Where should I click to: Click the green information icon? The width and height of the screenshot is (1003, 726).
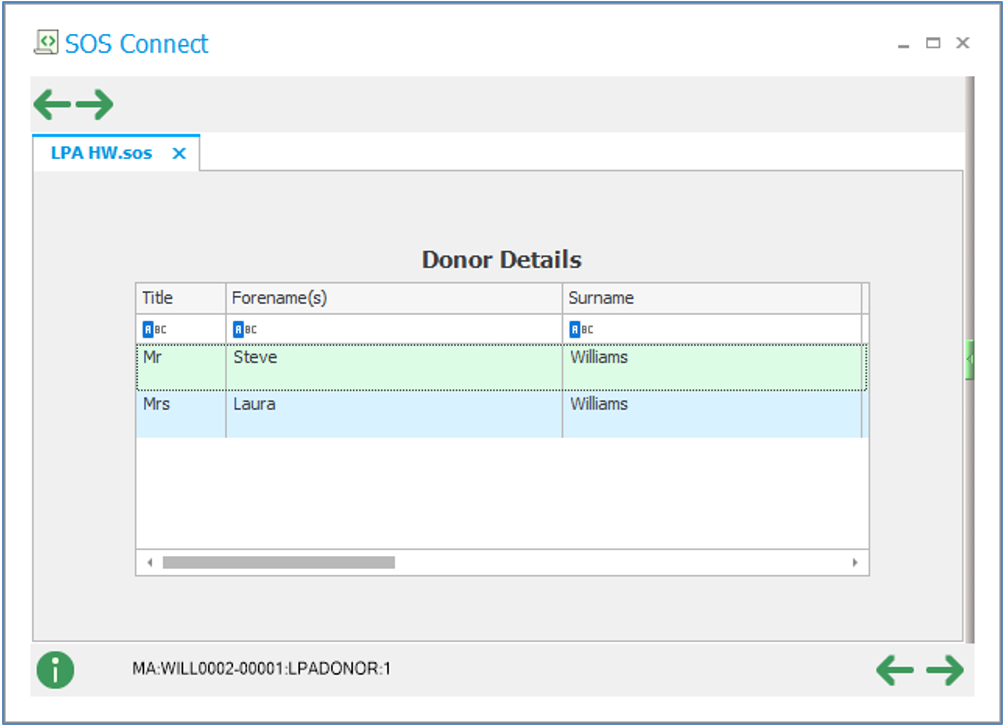pyautogui.click(x=56, y=669)
